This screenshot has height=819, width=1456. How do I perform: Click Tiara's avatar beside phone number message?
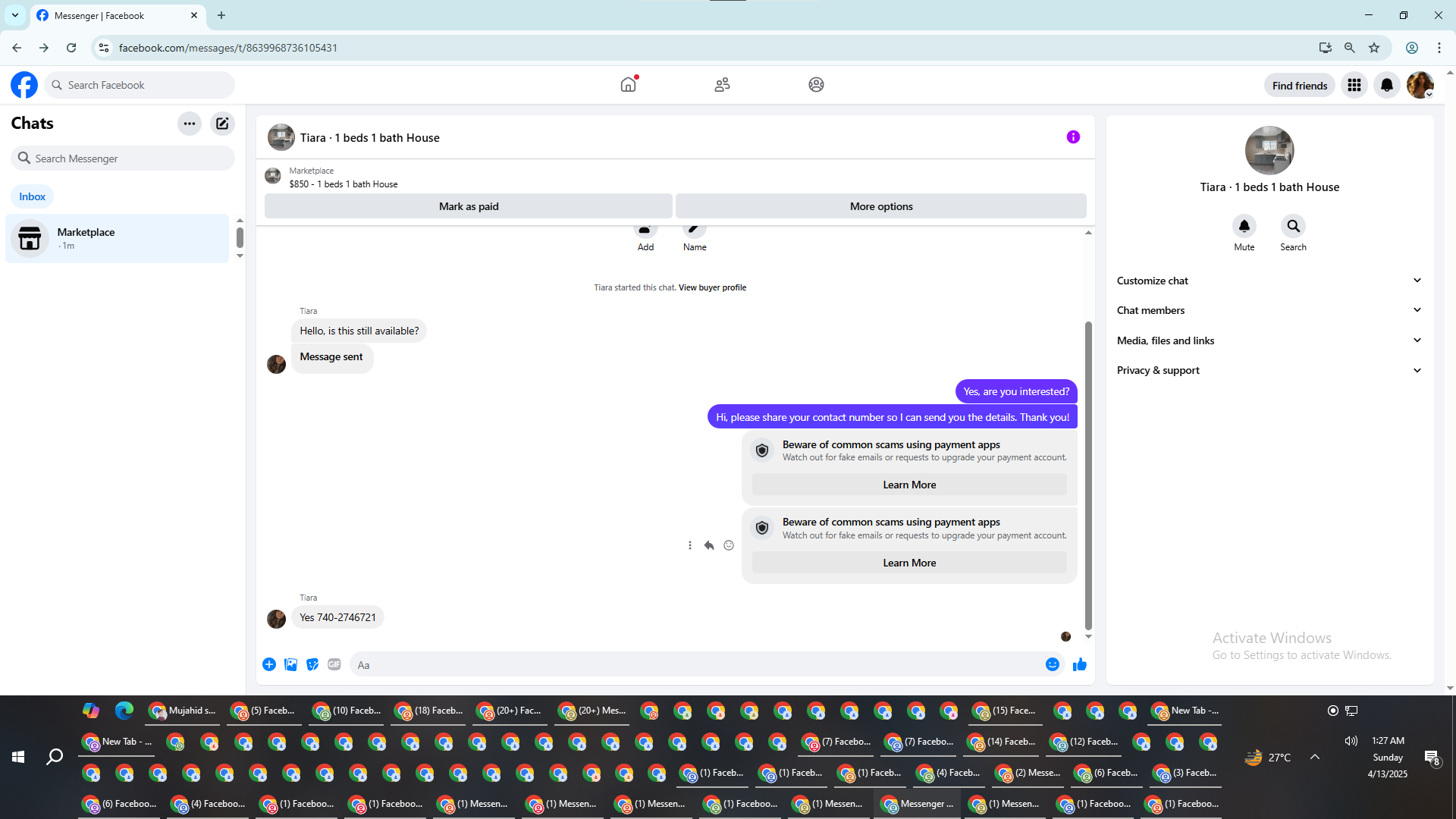point(276,619)
